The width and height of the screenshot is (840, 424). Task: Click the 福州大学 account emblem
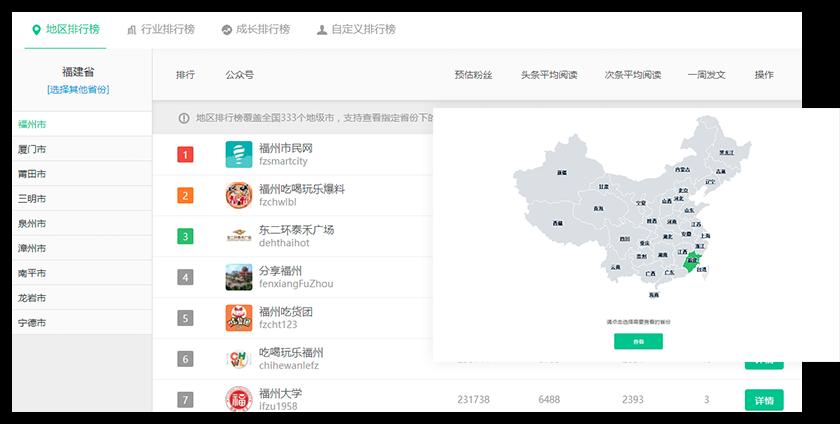(x=239, y=399)
